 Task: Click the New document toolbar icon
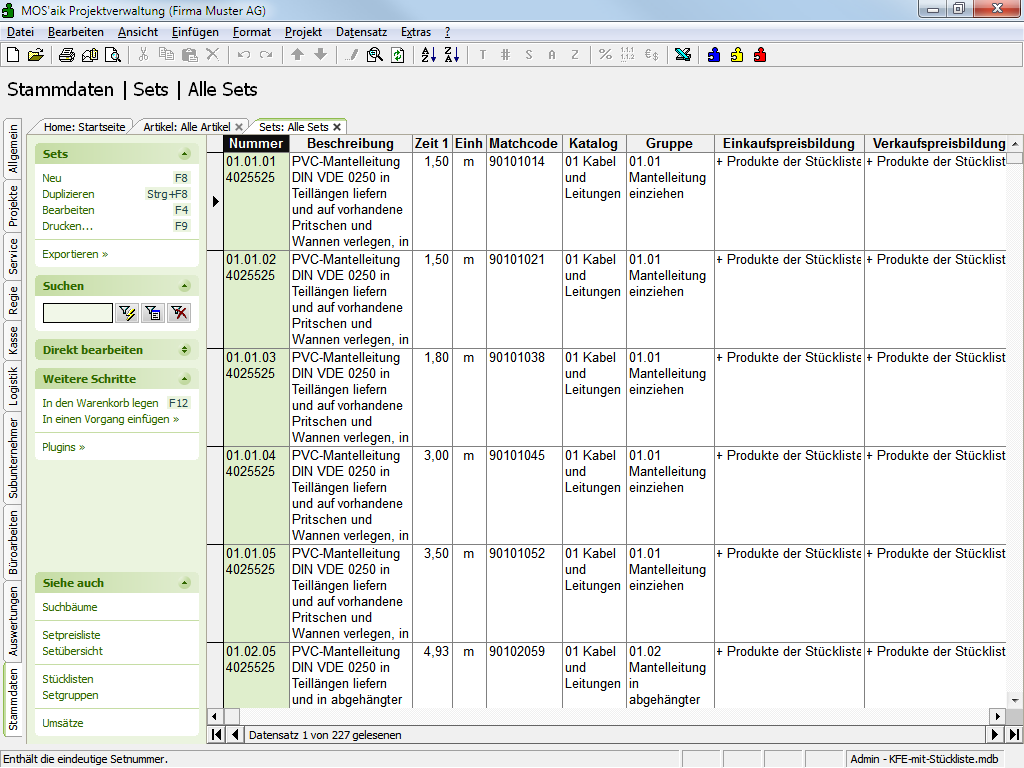click(x=13, y=55)
